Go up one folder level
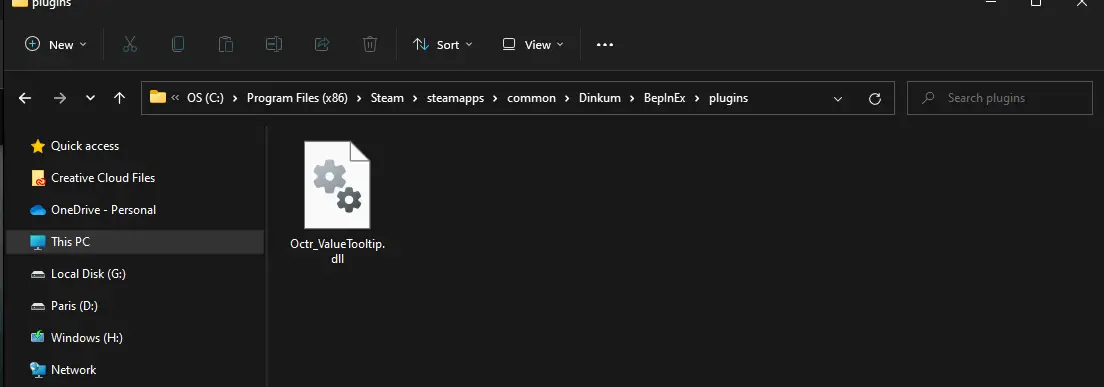The height and width of the screenshot is (387, 1104). coord(119,99)
